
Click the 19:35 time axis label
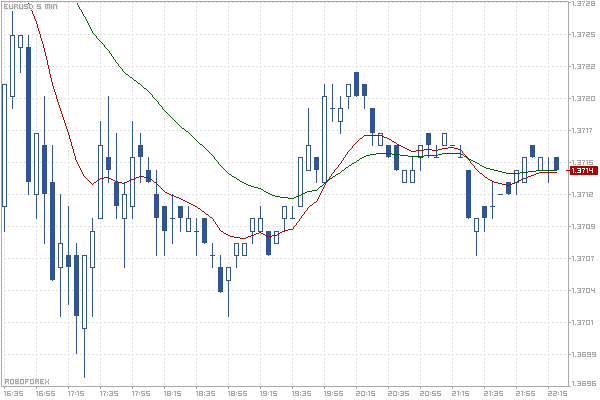[302, 393]
